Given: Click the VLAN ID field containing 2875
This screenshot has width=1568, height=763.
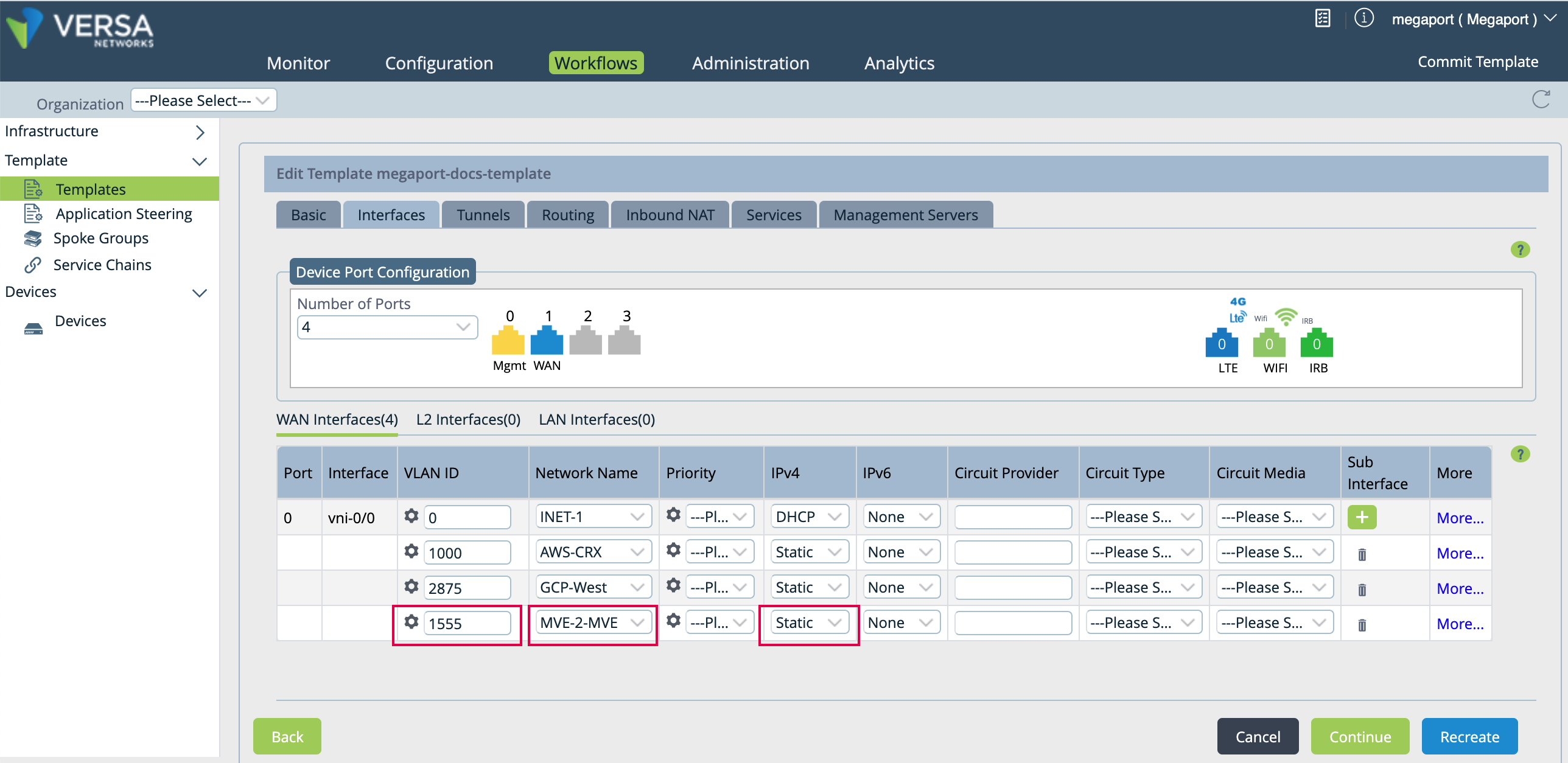Looking at the screenshot, I should (466, 588).
